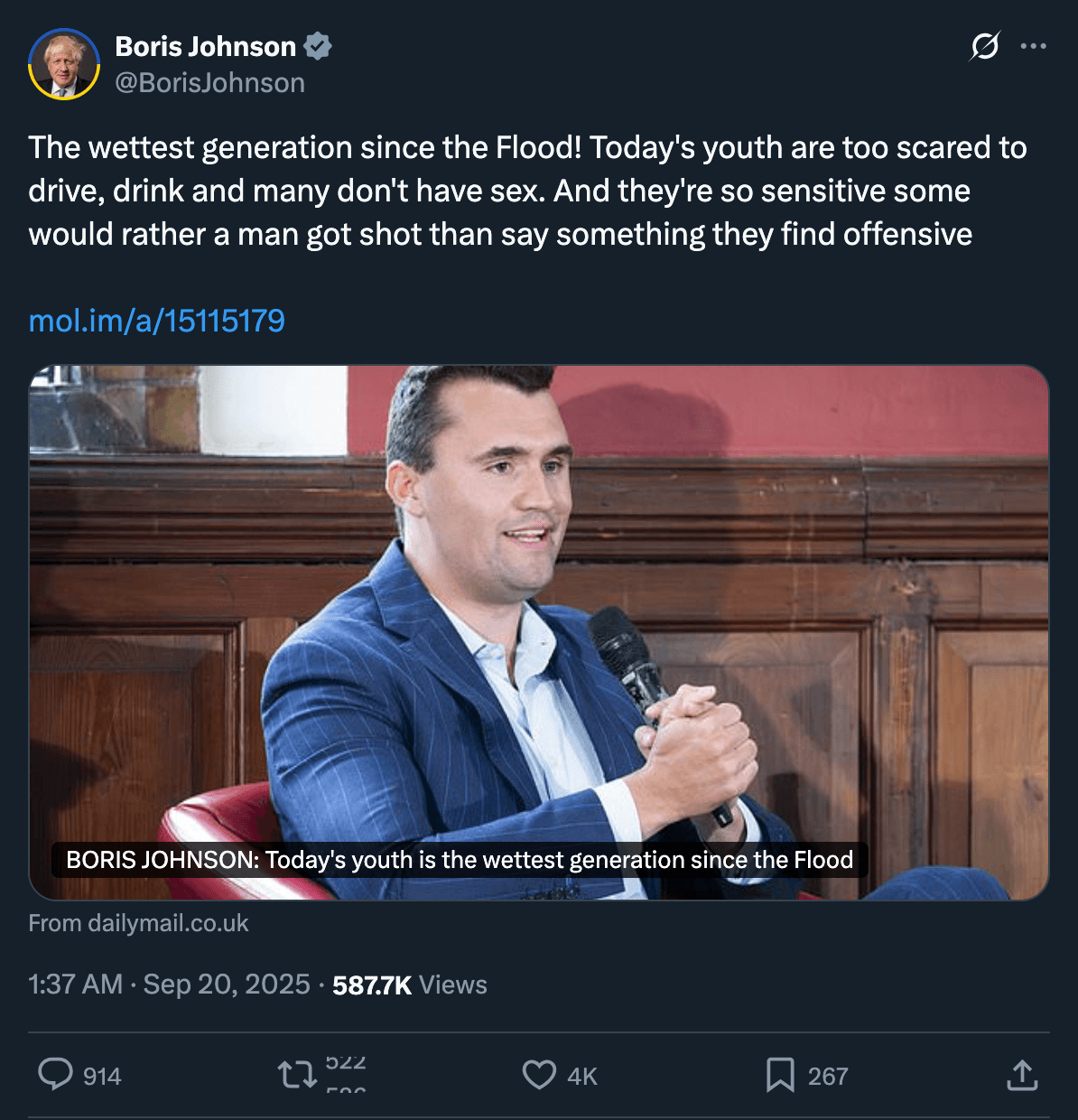
Task: Like the post with the heart icon
Action: pyautogui.click(x=539, y=1075)
